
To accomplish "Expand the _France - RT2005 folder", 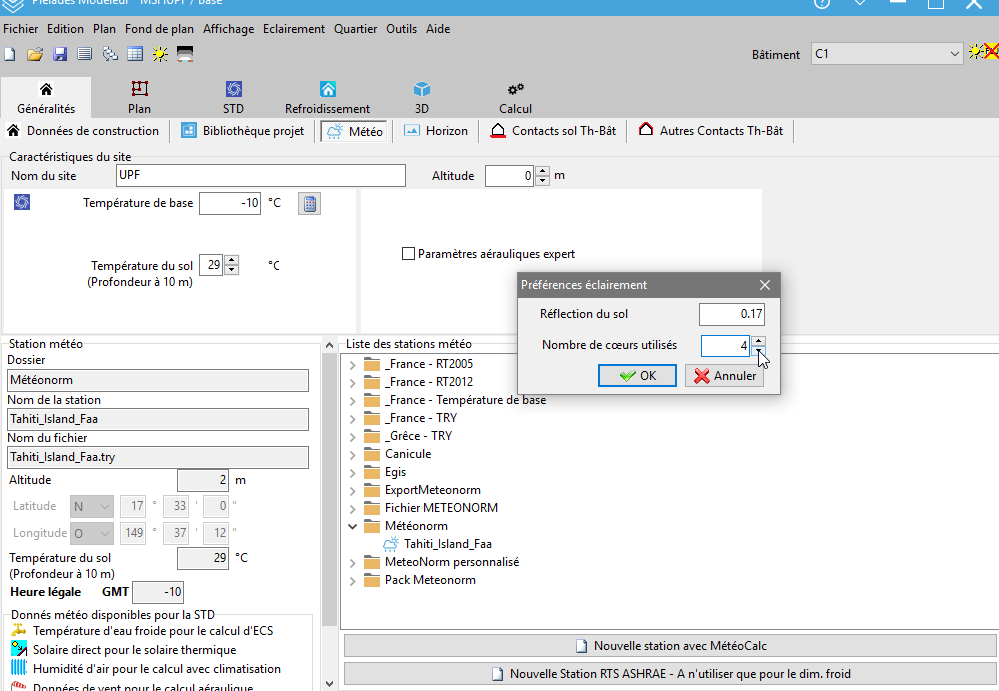I will point(352,365).
